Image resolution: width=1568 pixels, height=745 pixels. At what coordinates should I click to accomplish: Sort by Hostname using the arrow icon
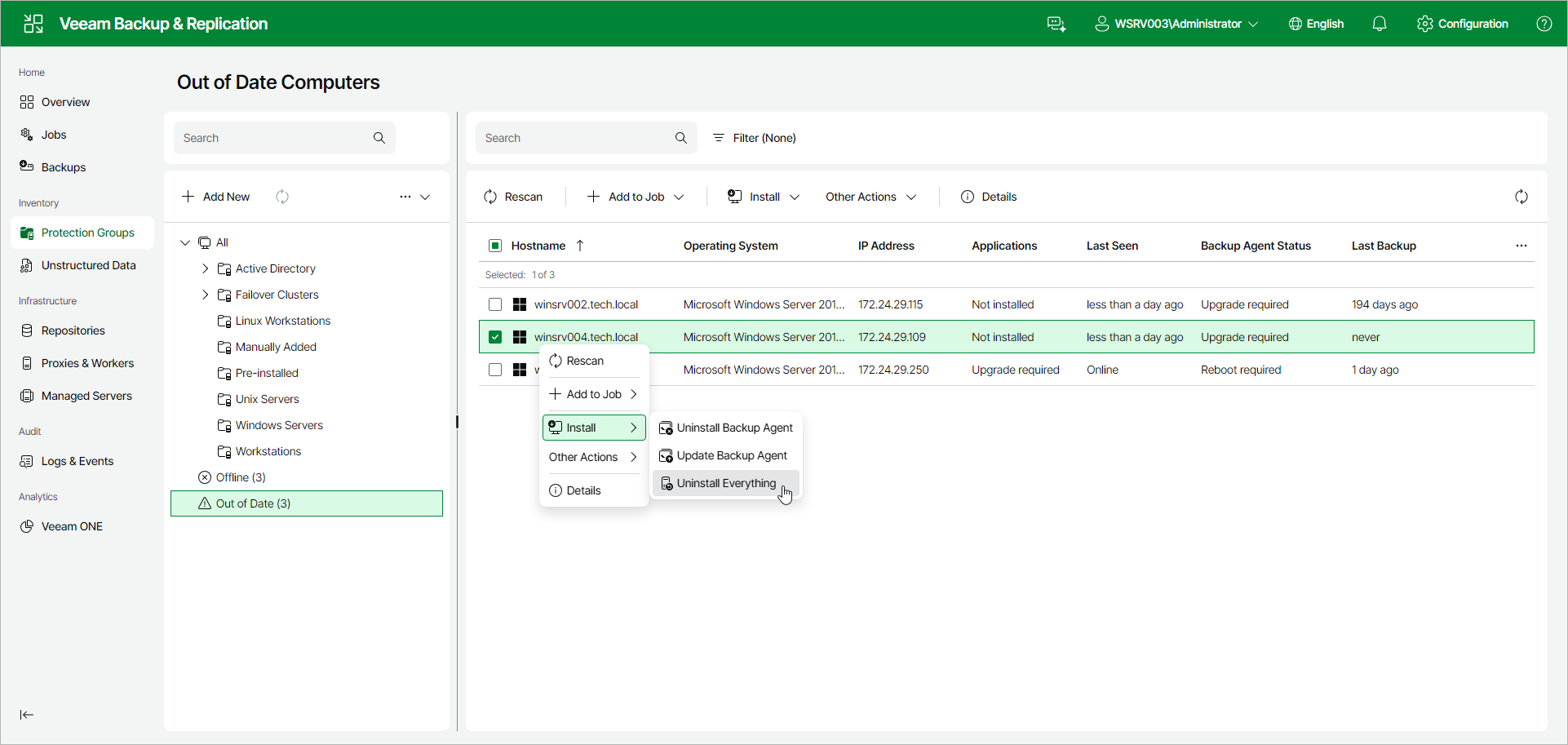tap(580, 246)
